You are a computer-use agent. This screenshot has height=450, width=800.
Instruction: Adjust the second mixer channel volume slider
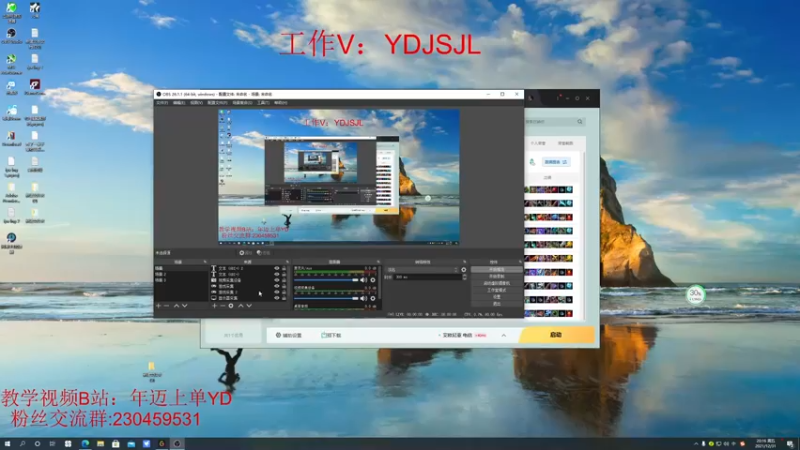click(326, 298)
